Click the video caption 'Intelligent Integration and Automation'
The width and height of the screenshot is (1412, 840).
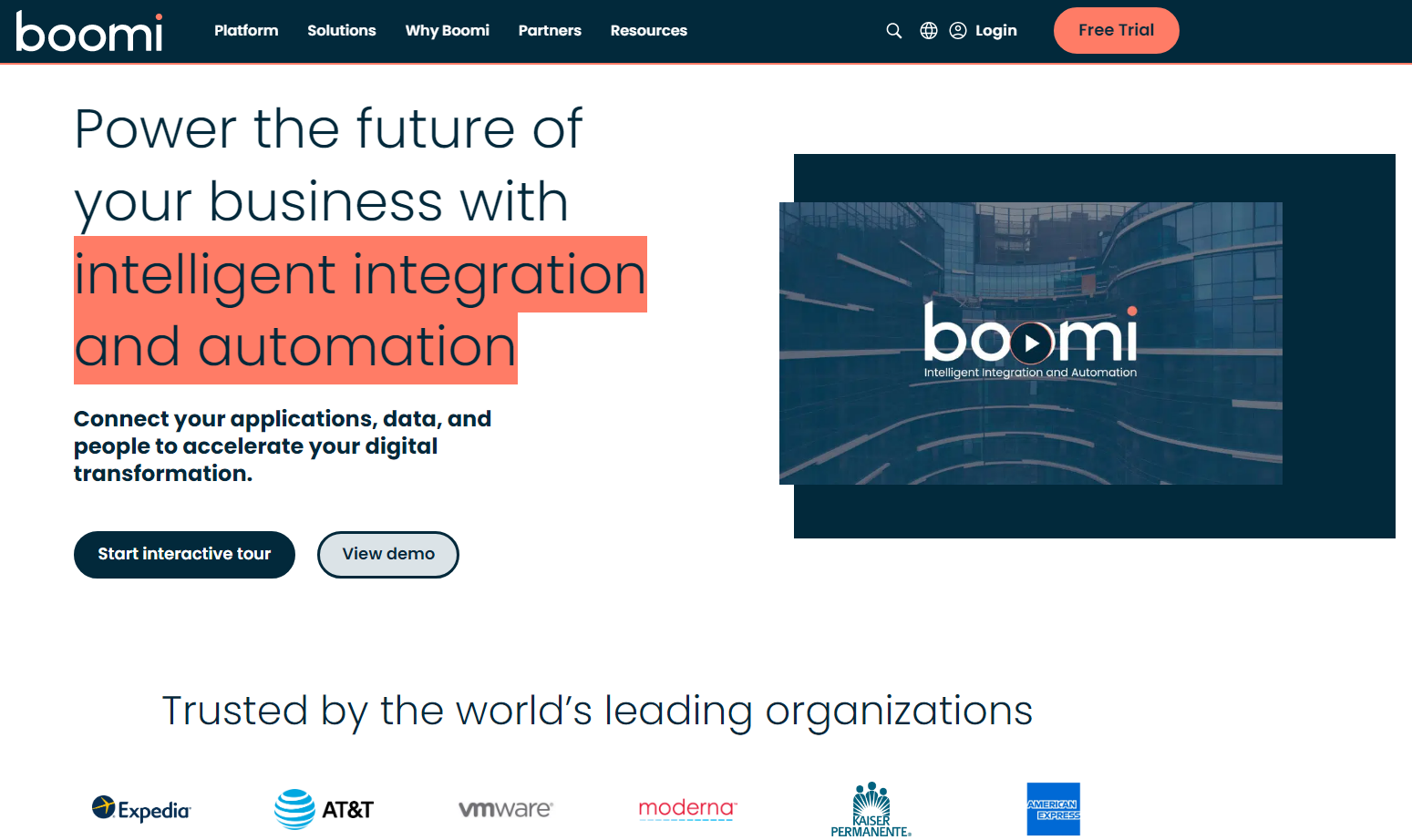[x=1030, y=373]
